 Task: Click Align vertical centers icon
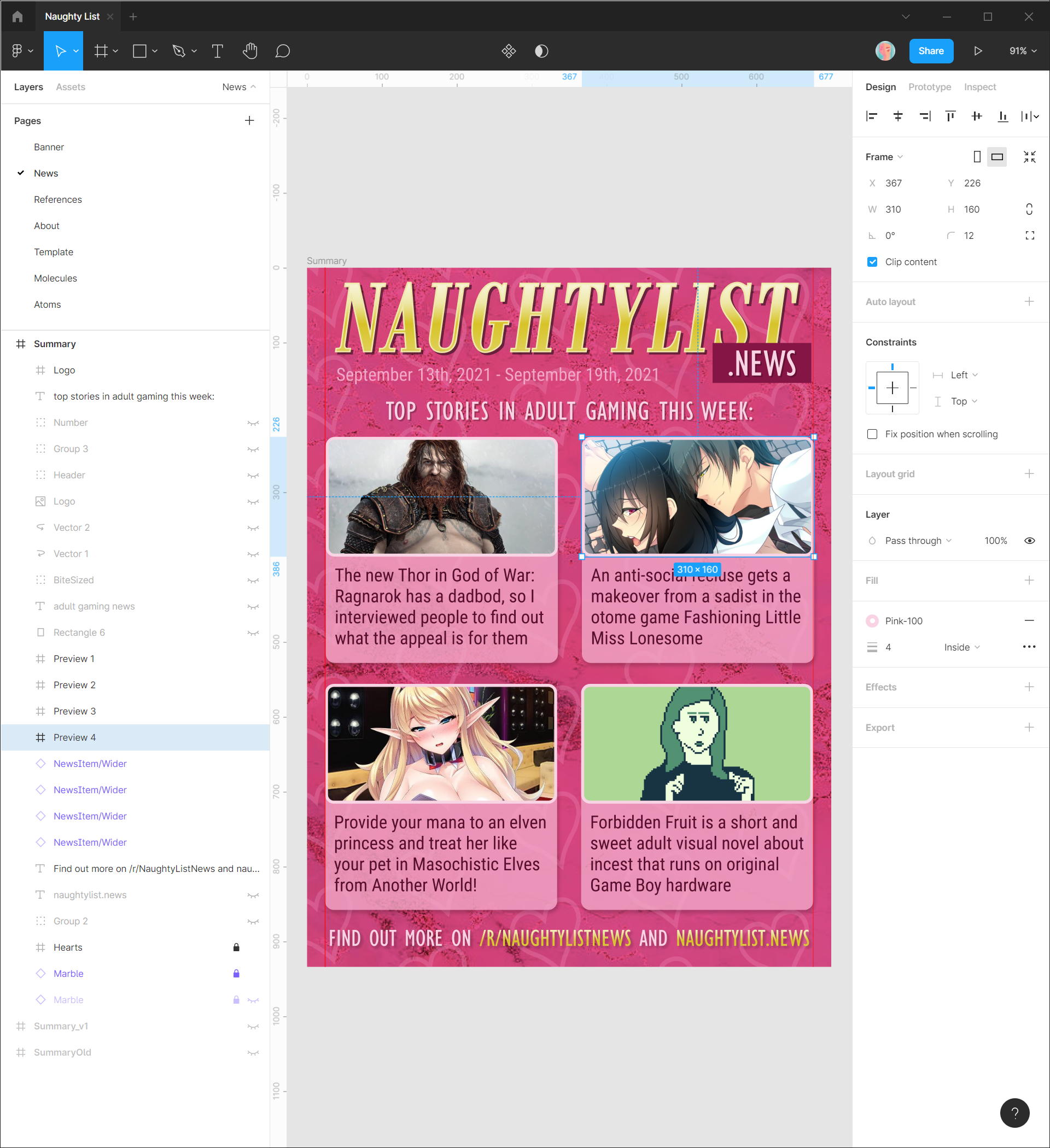[977, 116]
